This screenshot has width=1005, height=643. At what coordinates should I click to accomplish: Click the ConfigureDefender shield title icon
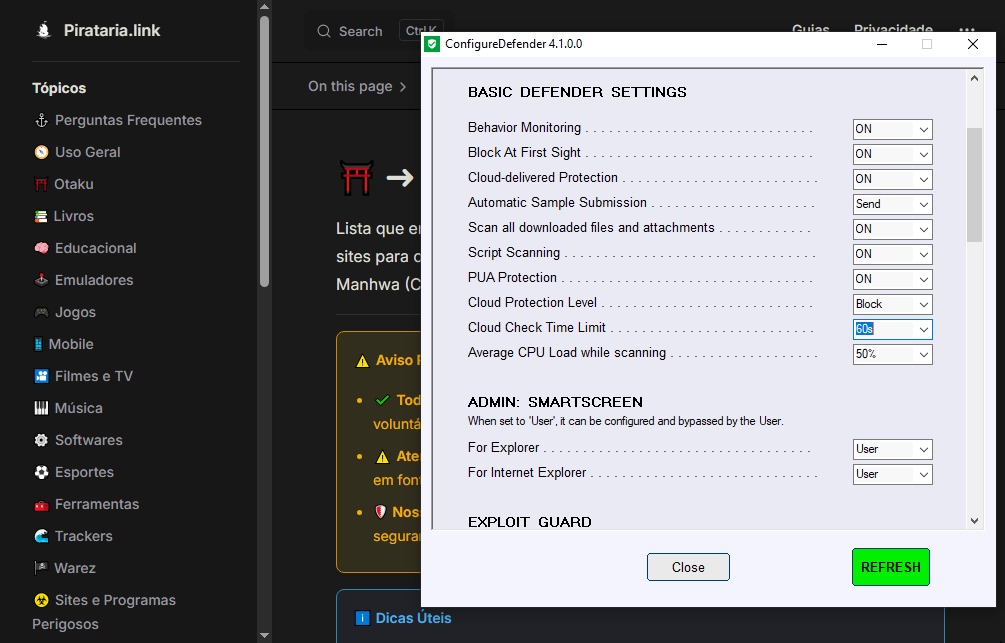433,44
